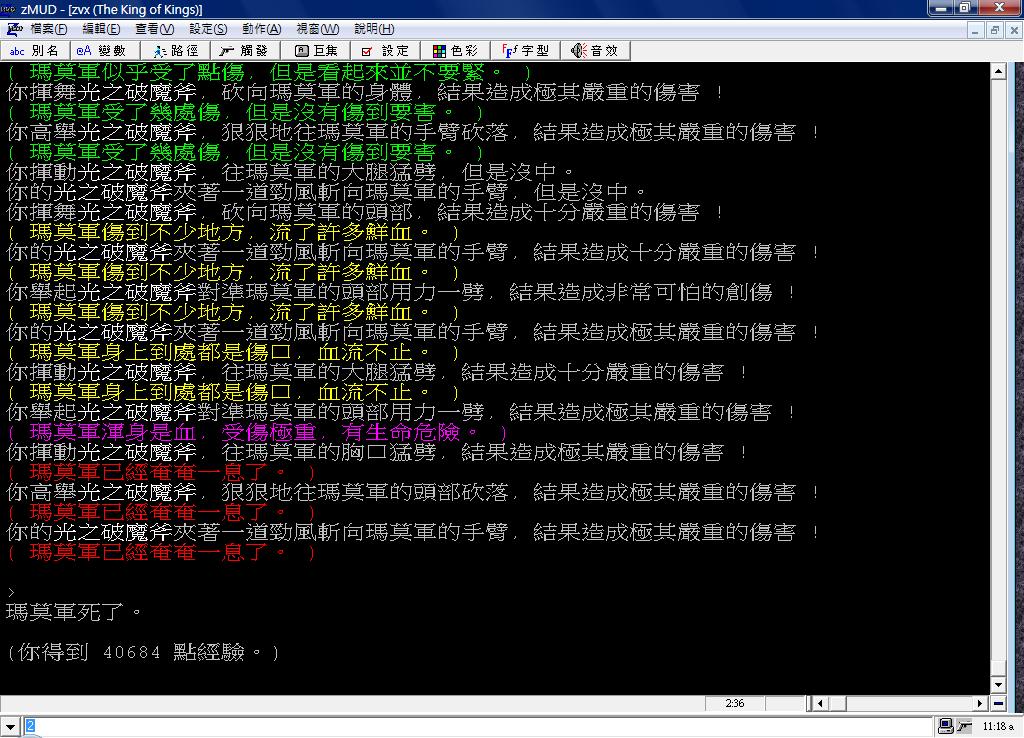Open the 設定 settings editor
This screenshot has width=1024, height=738.
tap(385, 51)
